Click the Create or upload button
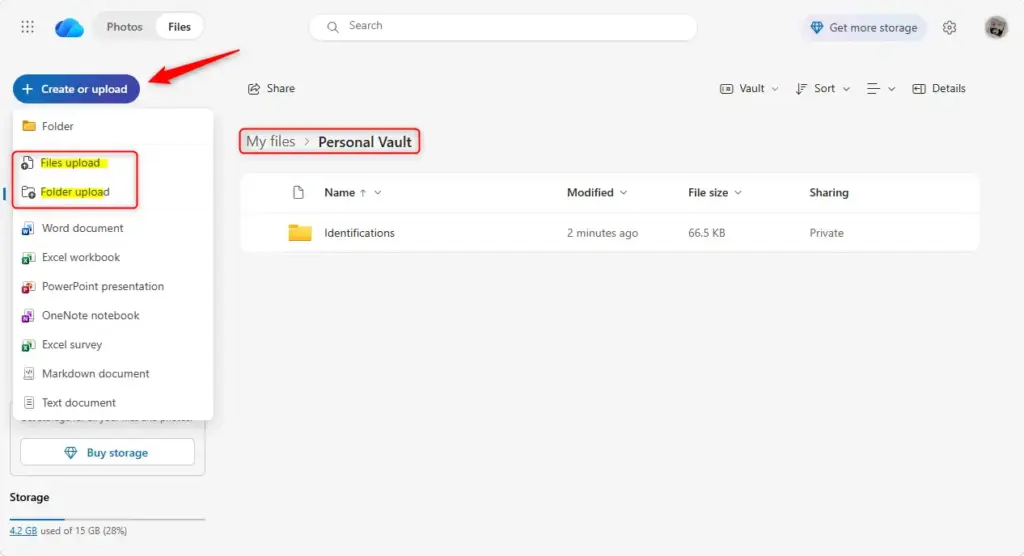Image resolution: width=1024 pixels, height=556 pixels. click(76, 89)
